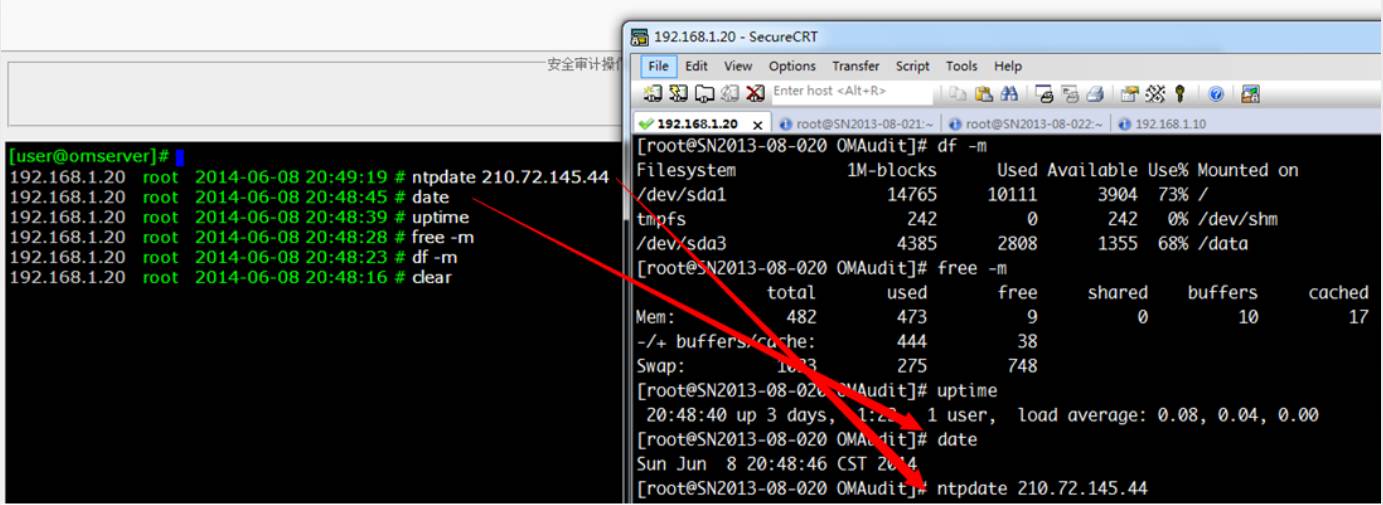Screen dimensions: 1383x505
Task: Click the printer icon in the toolbar
Action: (x=1095, y=94)
